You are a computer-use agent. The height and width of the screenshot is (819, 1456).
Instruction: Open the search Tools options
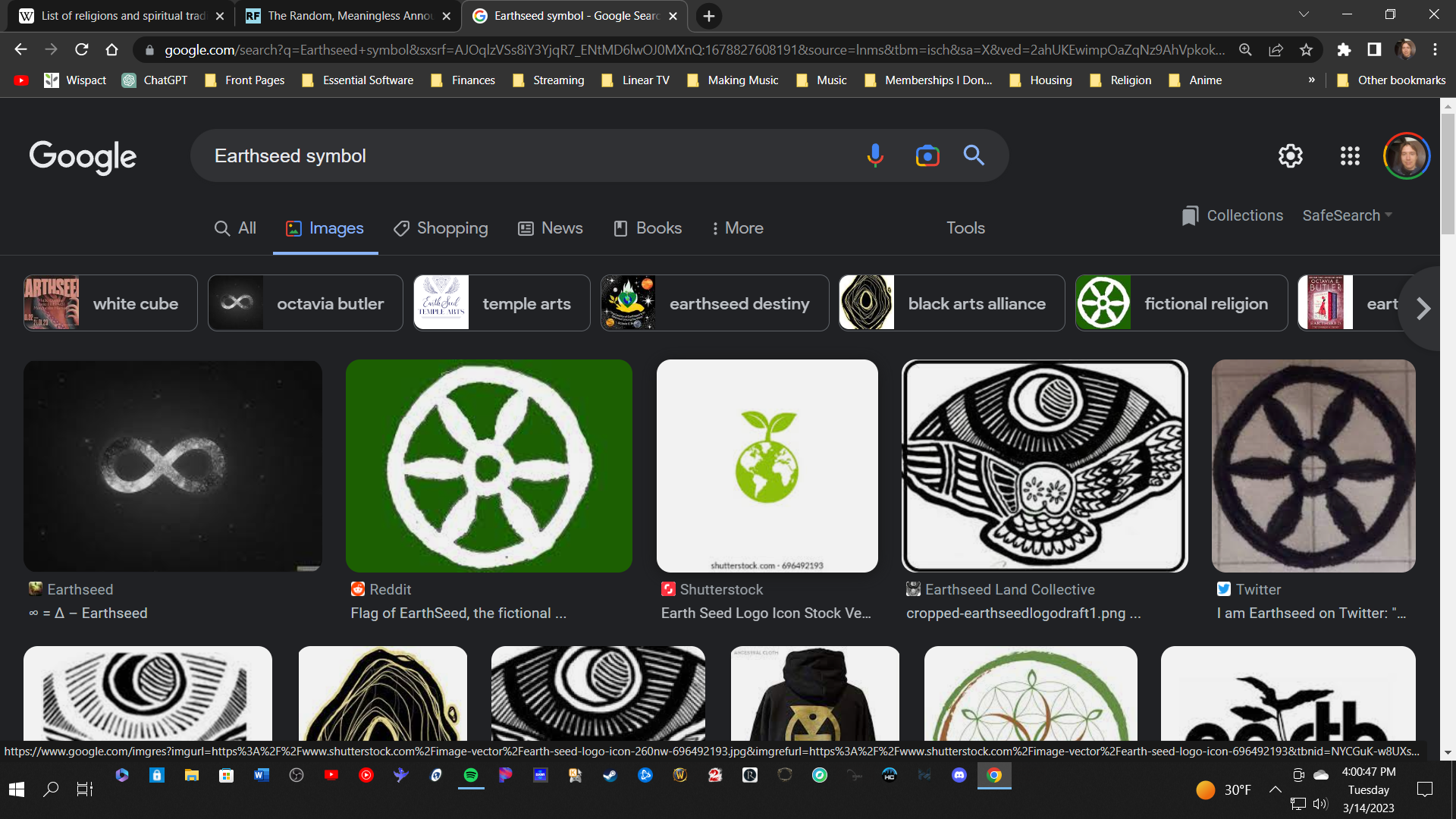(965, 228)
